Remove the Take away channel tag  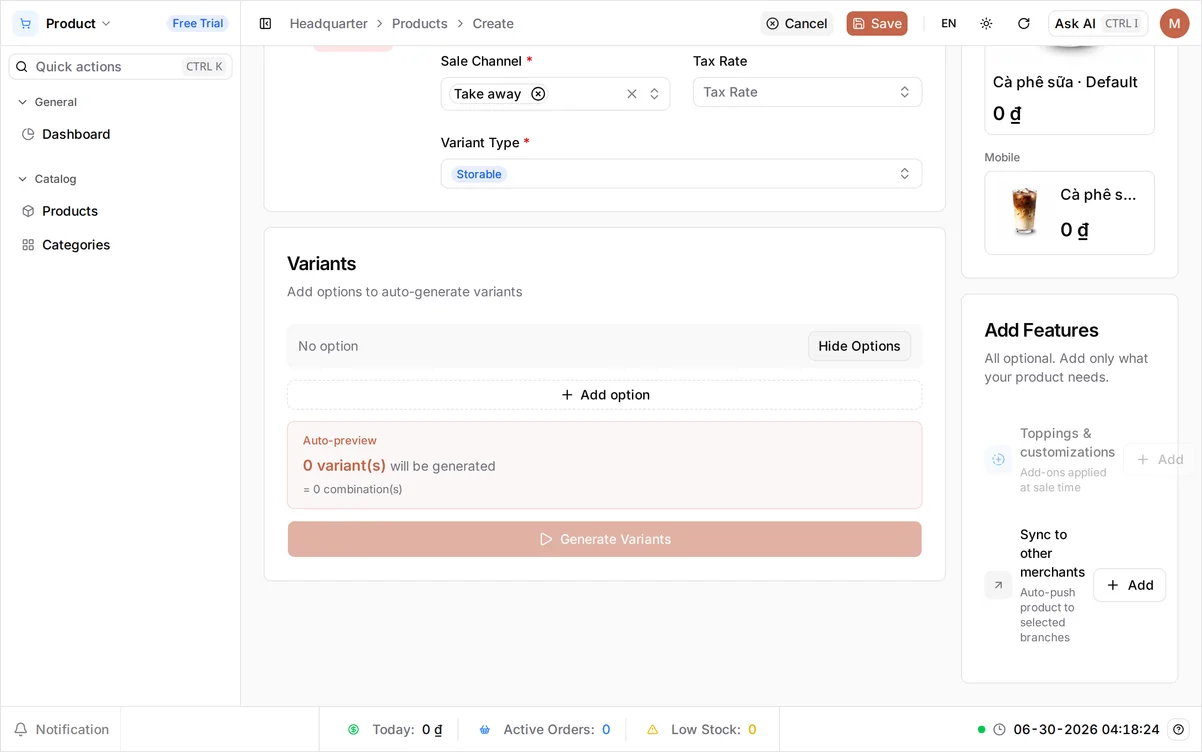coord(538,94)
